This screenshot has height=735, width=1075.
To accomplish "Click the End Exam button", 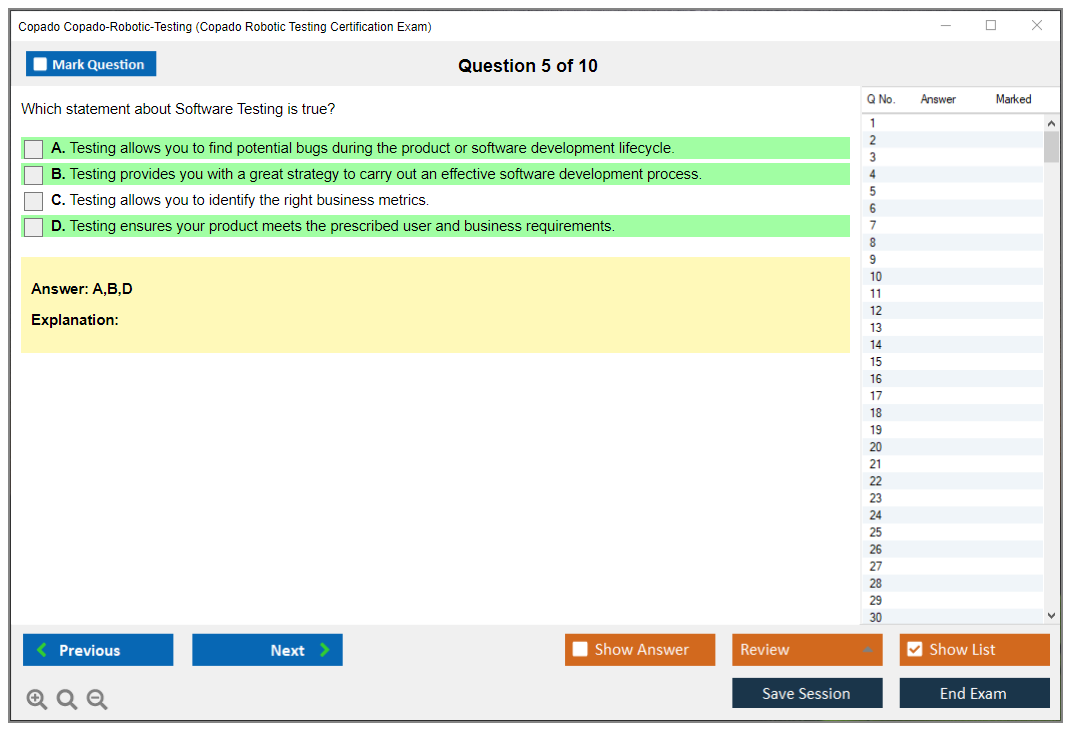I will click(974, 693).
